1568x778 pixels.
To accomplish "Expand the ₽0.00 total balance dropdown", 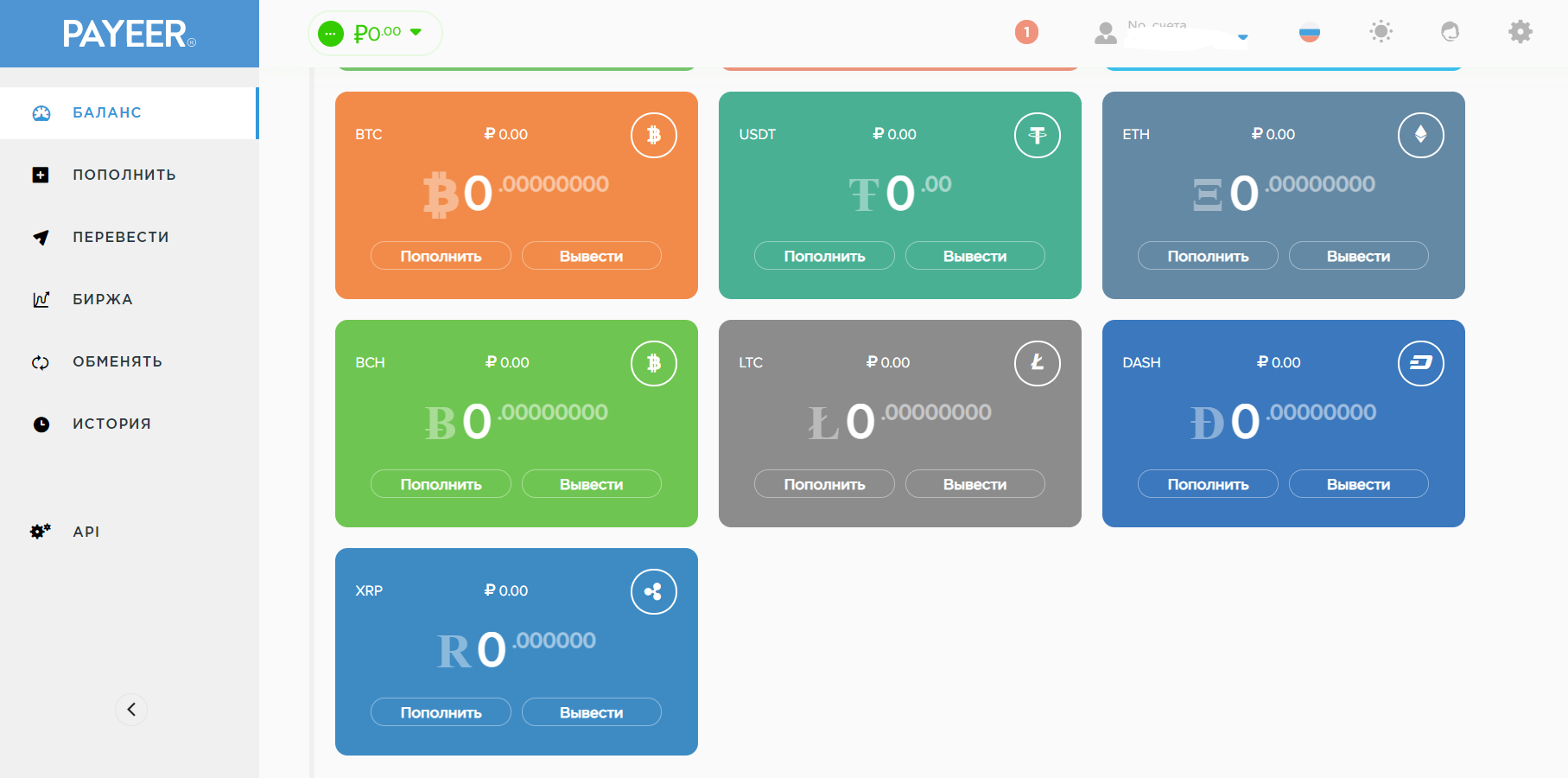I will (375, 33).
